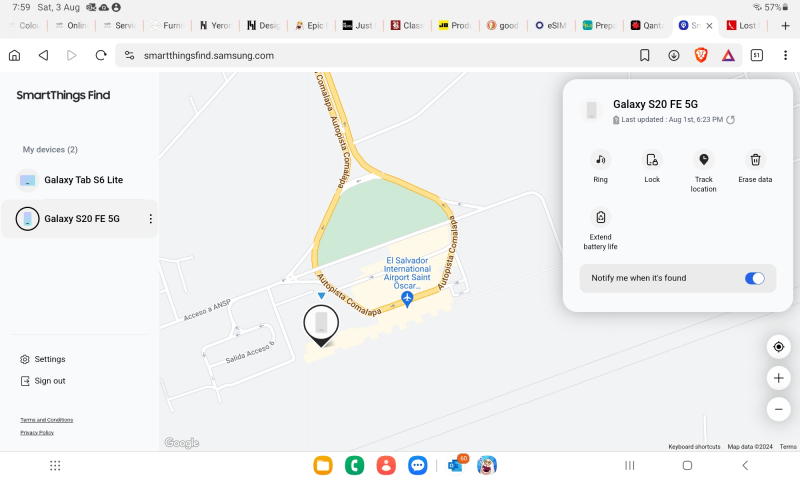Viewport: 800px width, 480px height.
Task: Open Settings in sidebar
Action: 43,359
